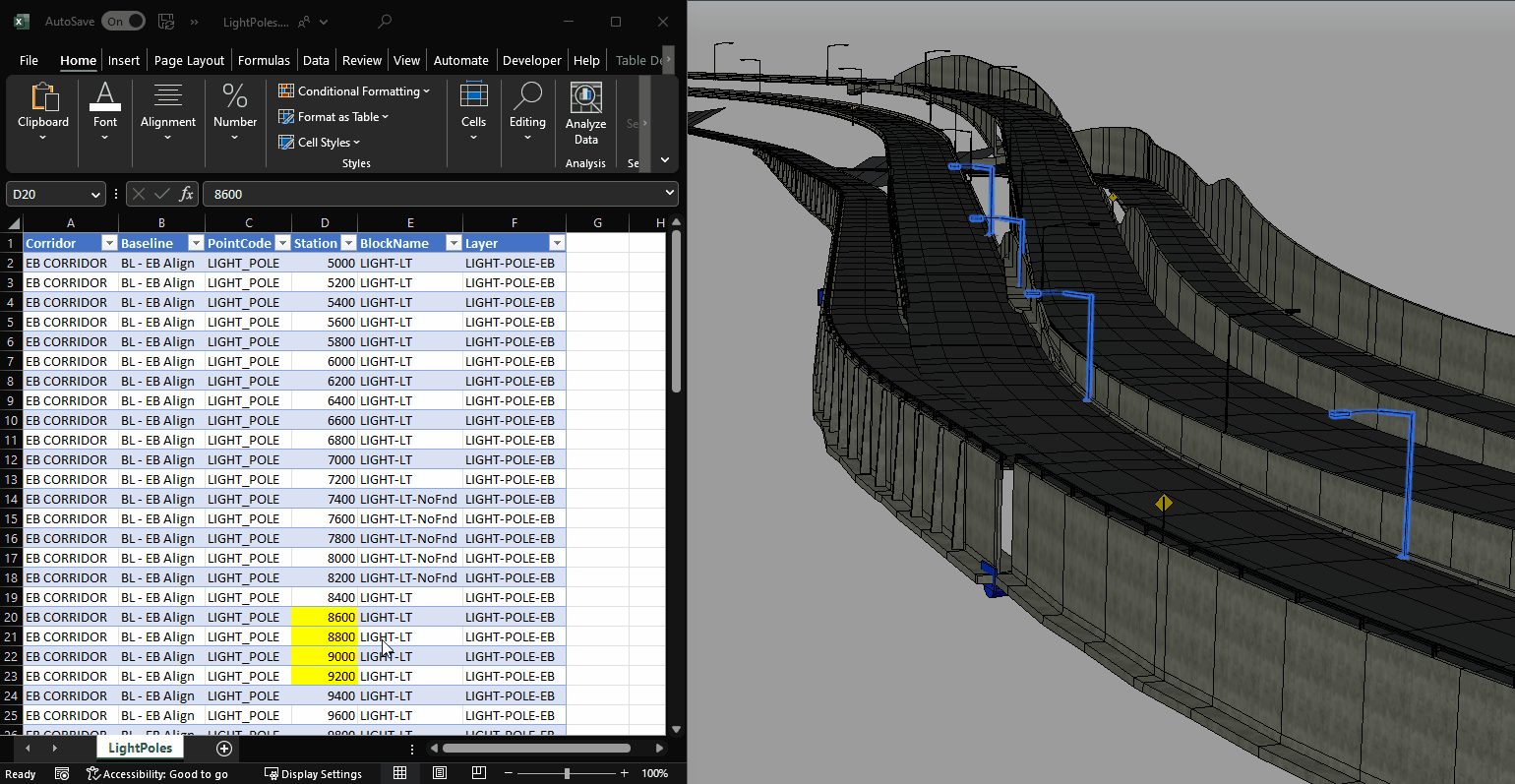Click the Analyze Data icon
The width and height of the screenshot is (1515, 784).
tap(585, 113)
